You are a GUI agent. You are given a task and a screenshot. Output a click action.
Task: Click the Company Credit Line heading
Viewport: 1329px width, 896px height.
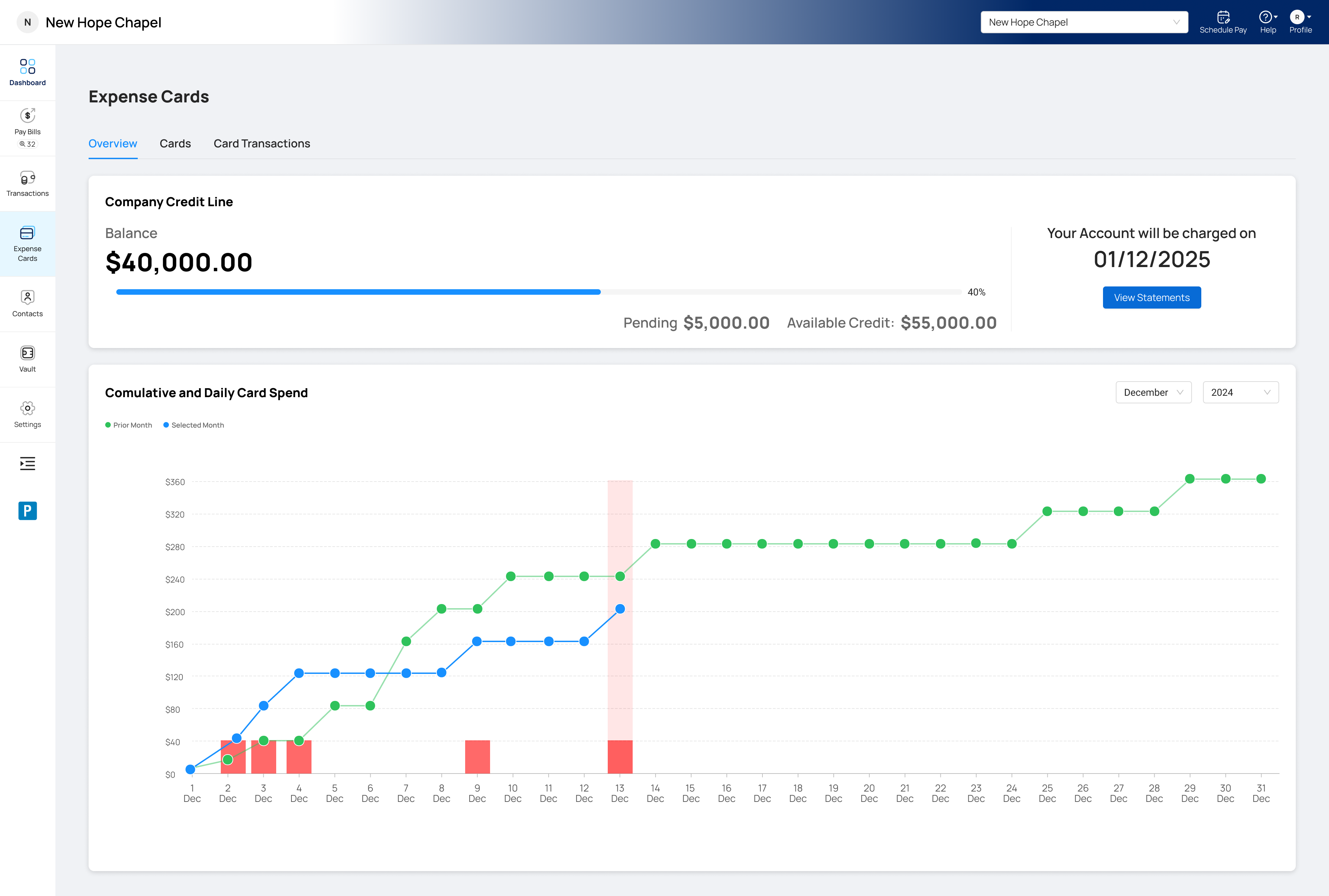click(169, 202)
